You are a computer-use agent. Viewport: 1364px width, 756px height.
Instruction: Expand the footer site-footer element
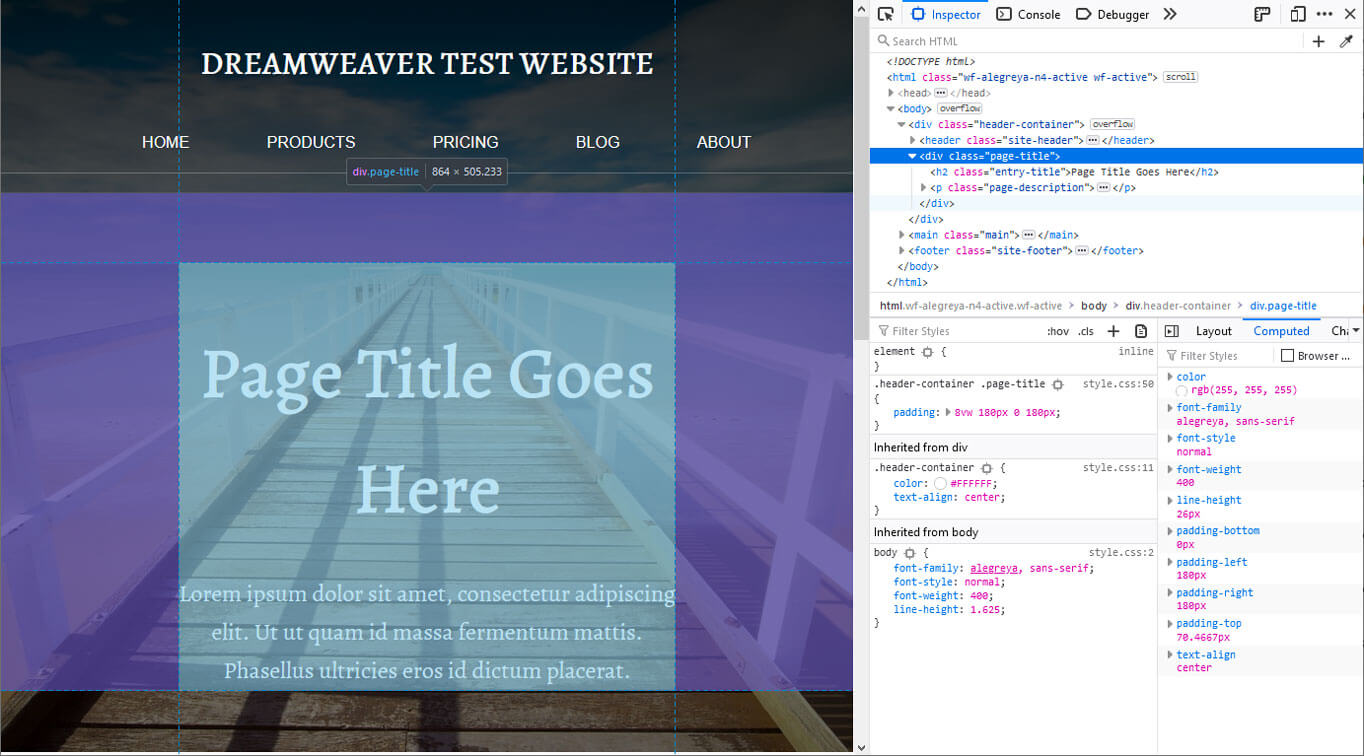point(901,250)
